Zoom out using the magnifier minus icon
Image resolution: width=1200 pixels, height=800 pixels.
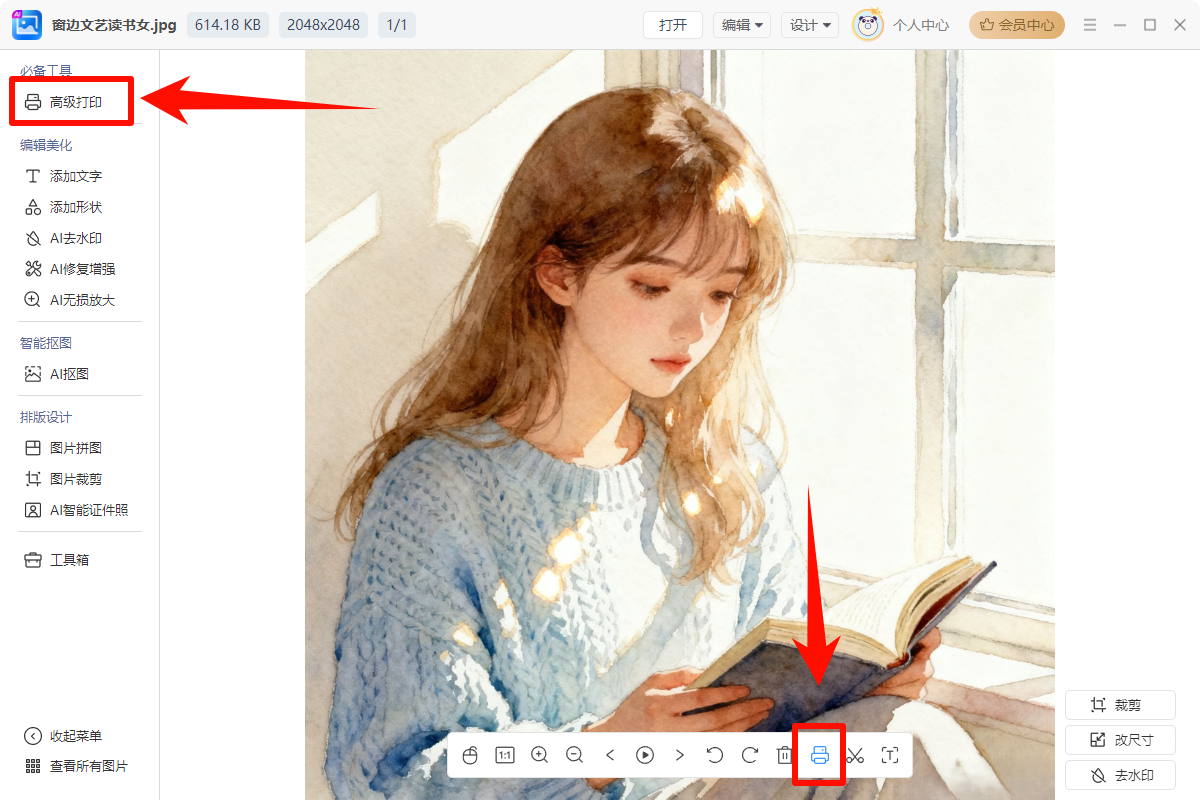tap(574, 755)
